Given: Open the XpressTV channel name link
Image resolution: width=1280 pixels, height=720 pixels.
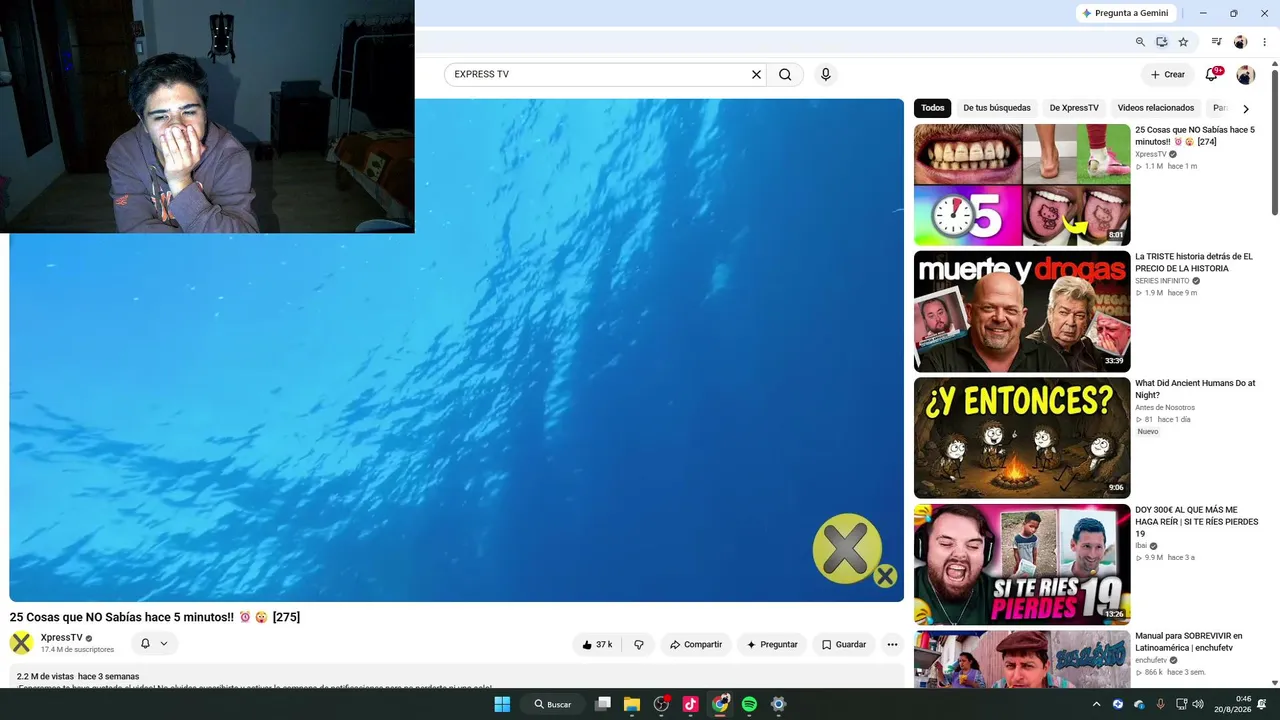Looking at the screenshot, I should [62, 638].
